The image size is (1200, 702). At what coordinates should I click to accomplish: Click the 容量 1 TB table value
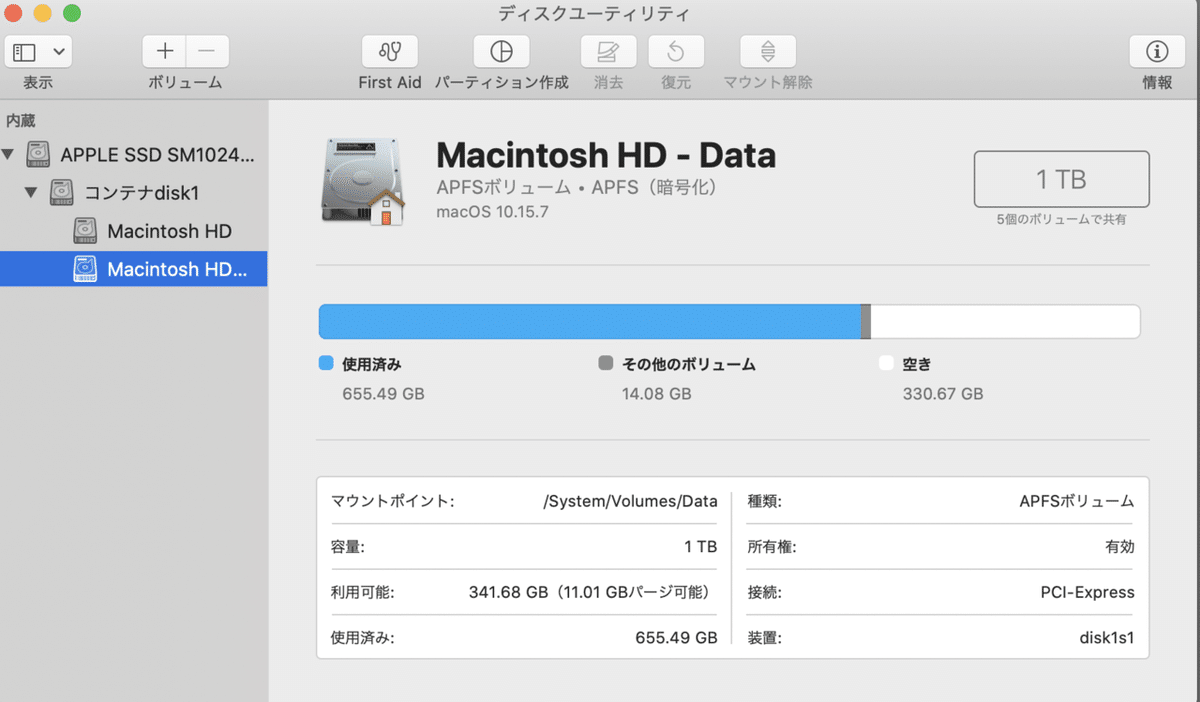700,547
